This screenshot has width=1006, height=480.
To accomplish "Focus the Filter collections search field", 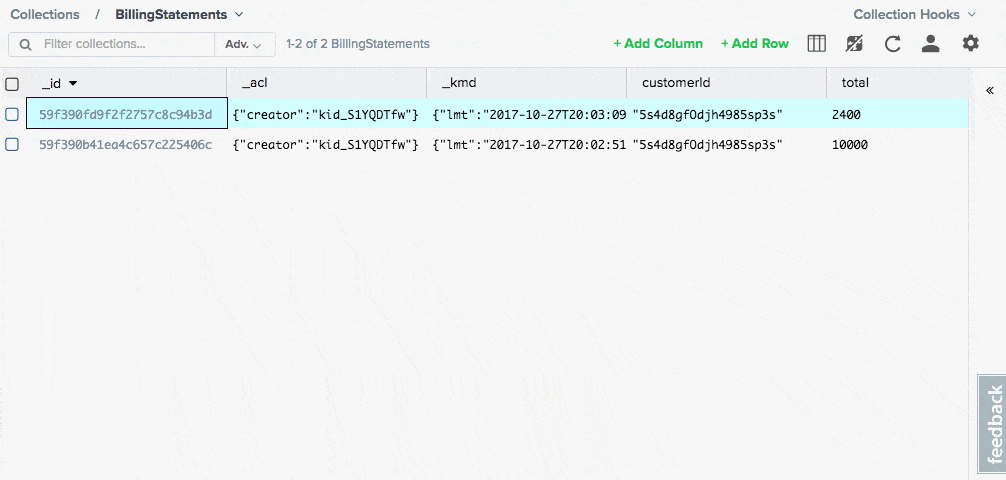I will click(125, 45).
